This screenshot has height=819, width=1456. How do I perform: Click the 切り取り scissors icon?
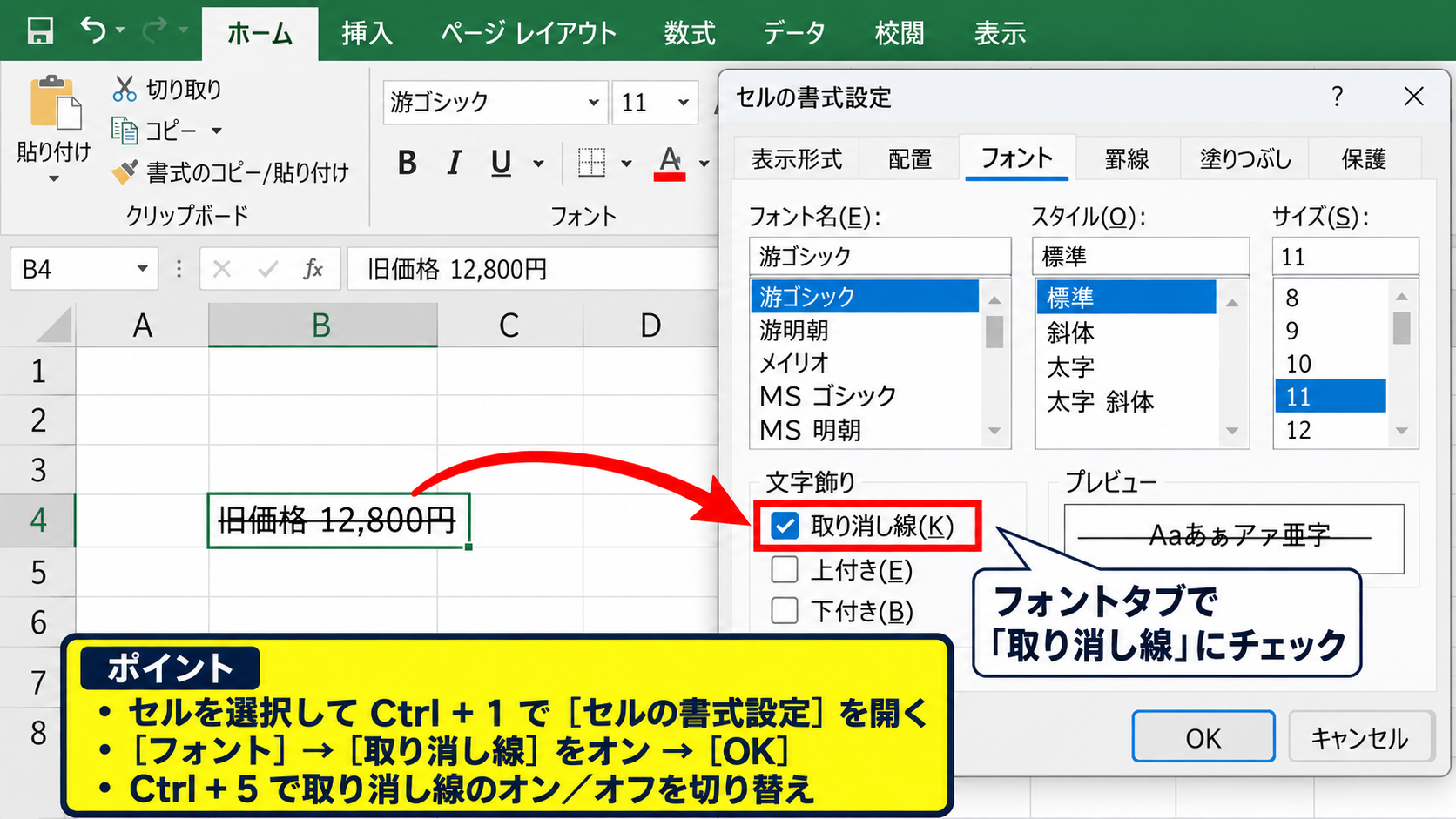click(125, 89)
